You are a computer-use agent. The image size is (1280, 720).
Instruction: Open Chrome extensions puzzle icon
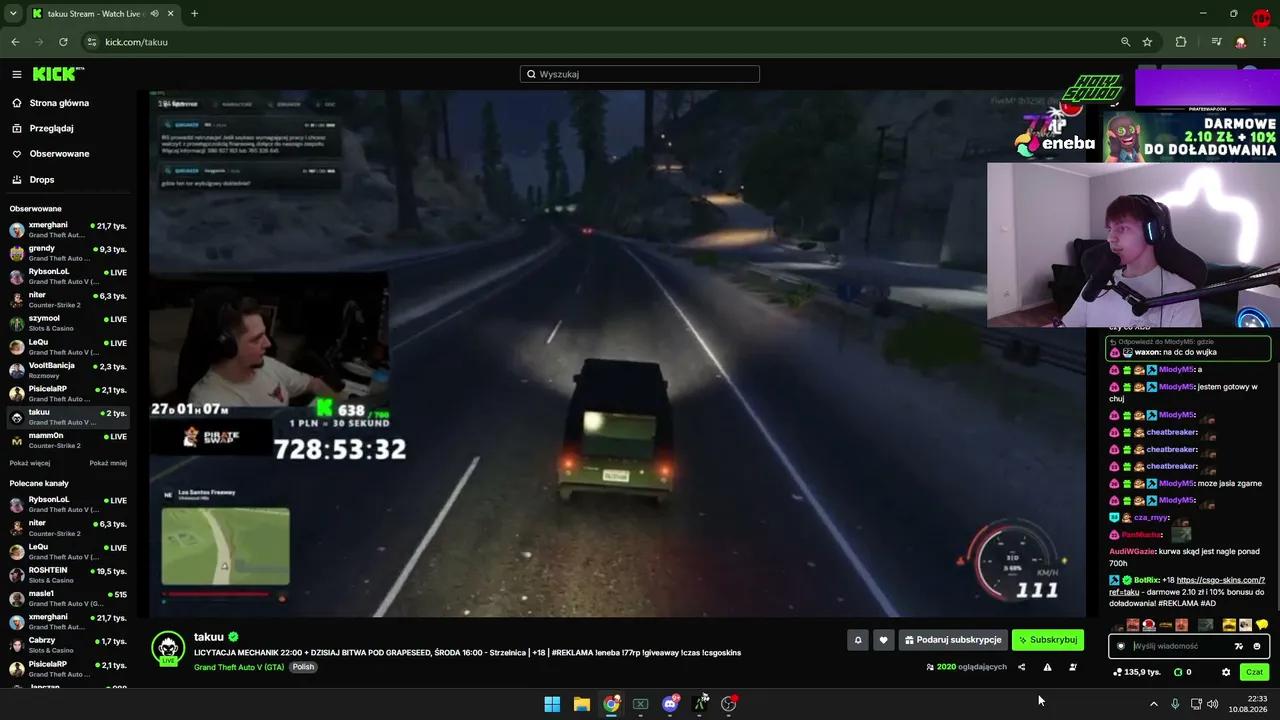[x=1181, y=42]
